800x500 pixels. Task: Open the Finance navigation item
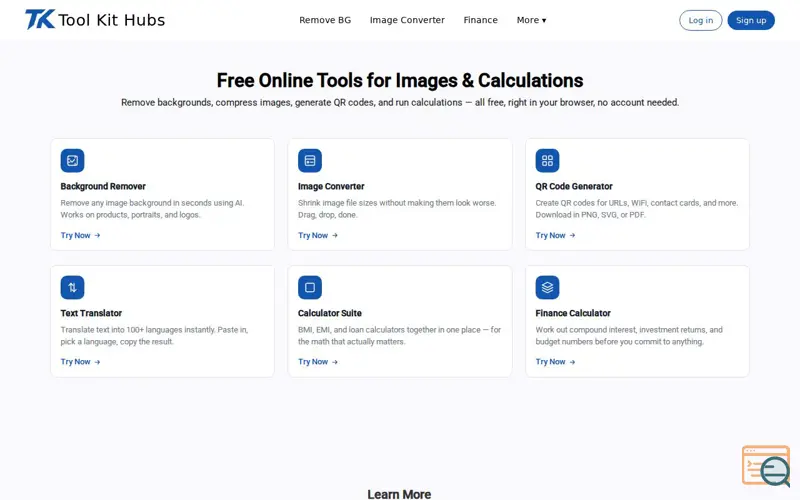(x=481, y=20)
